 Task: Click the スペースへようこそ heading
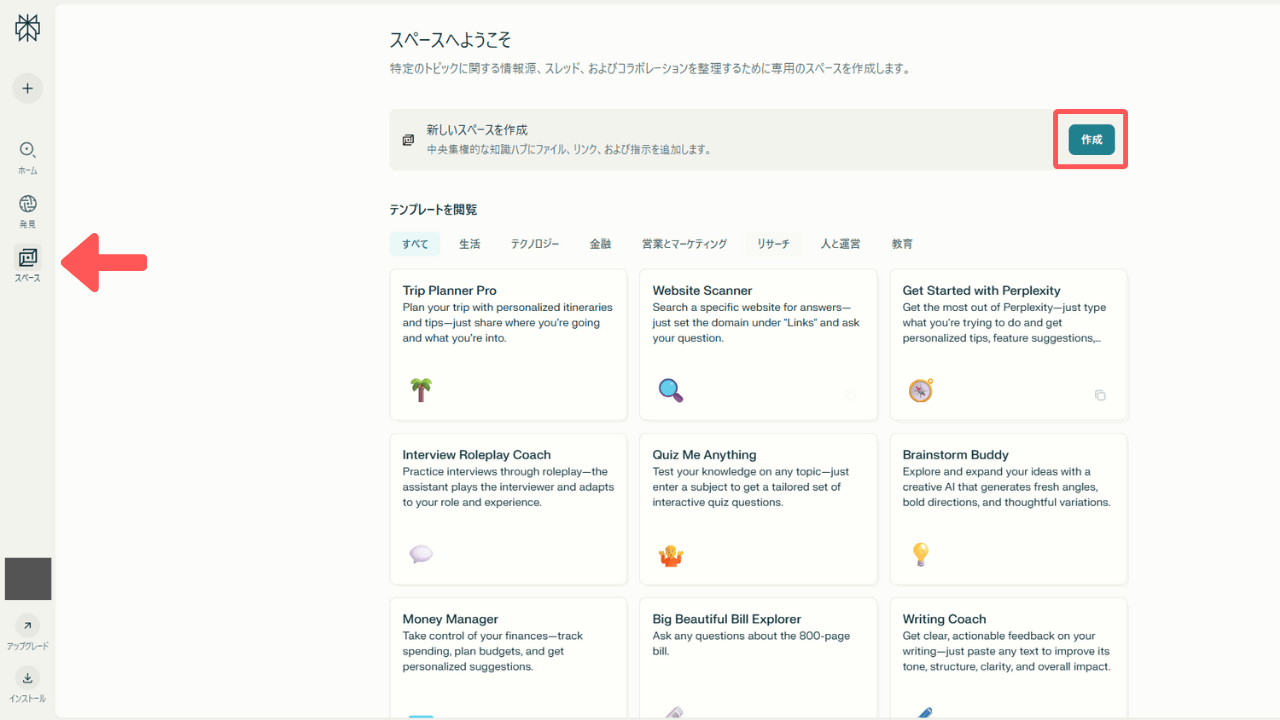[x=450, y=40]
